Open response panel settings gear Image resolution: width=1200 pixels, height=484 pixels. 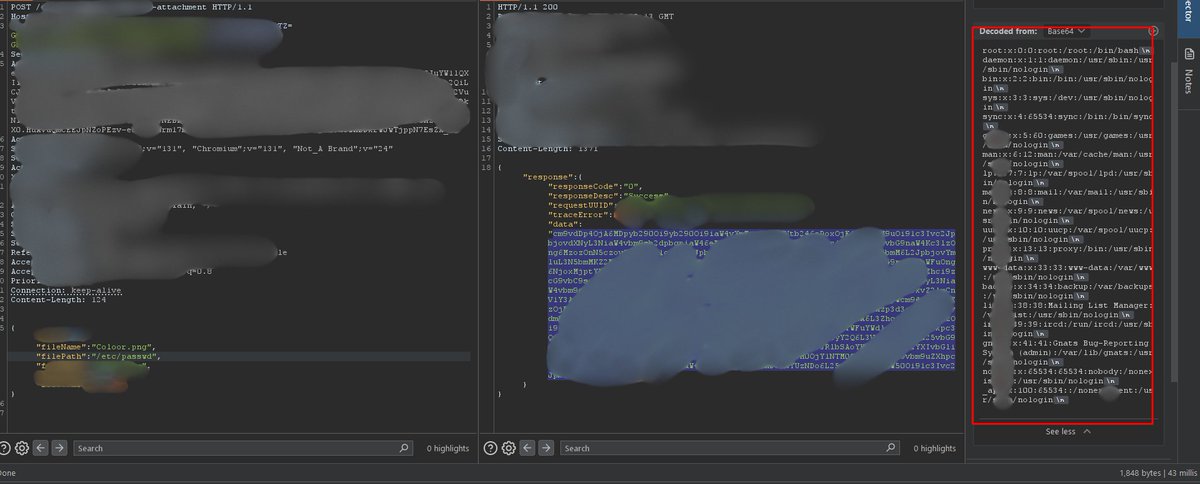point(509,448)
